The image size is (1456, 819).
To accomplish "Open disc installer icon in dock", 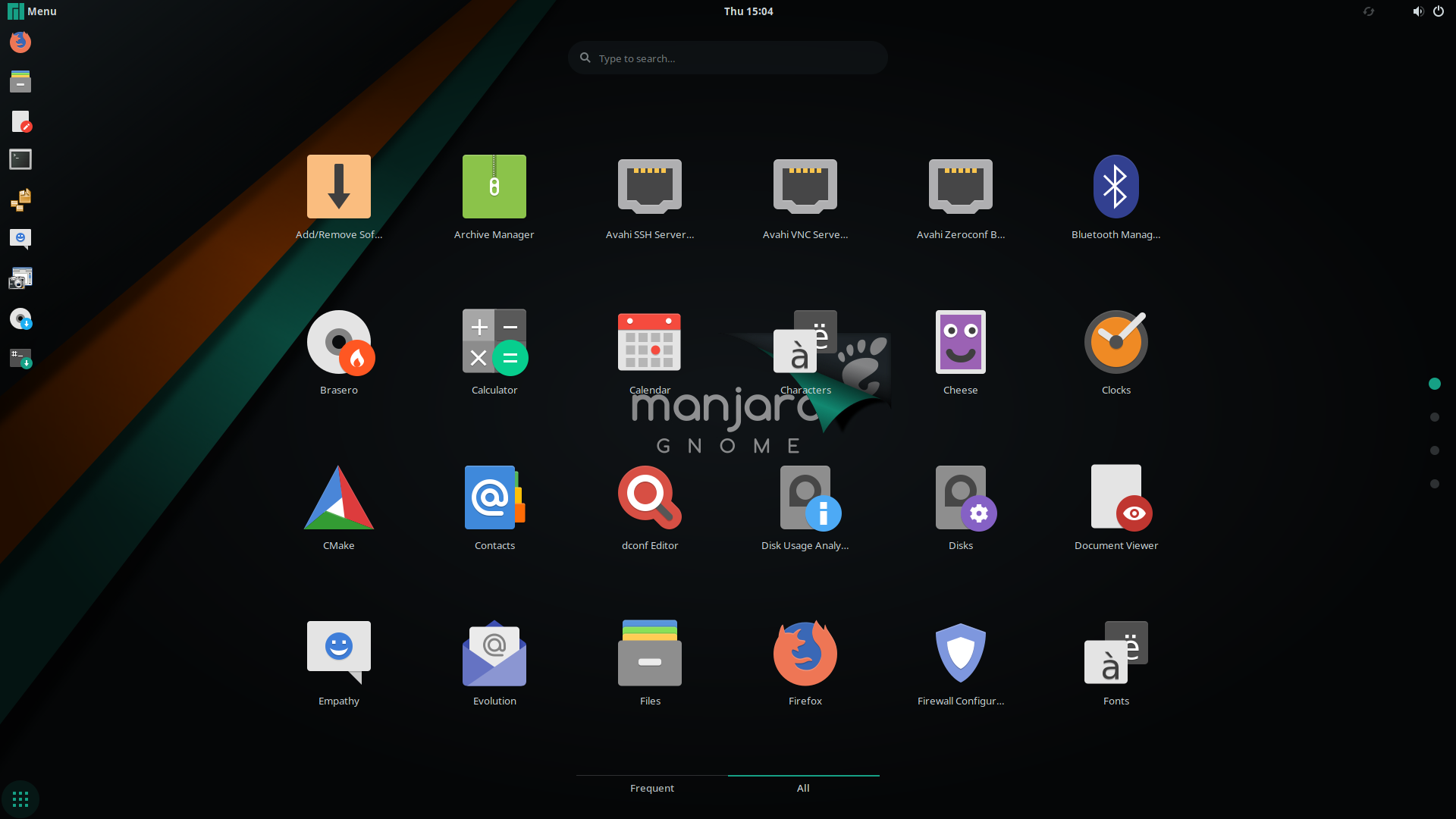I will tap(20, 318).
